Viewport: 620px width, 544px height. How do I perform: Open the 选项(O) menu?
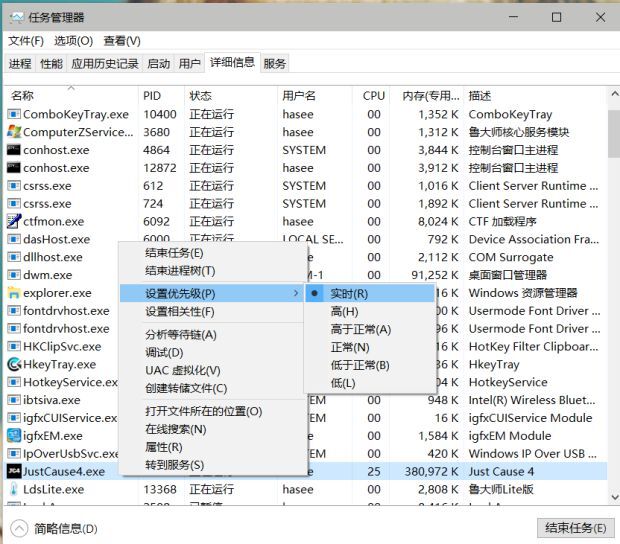[74, 41]
